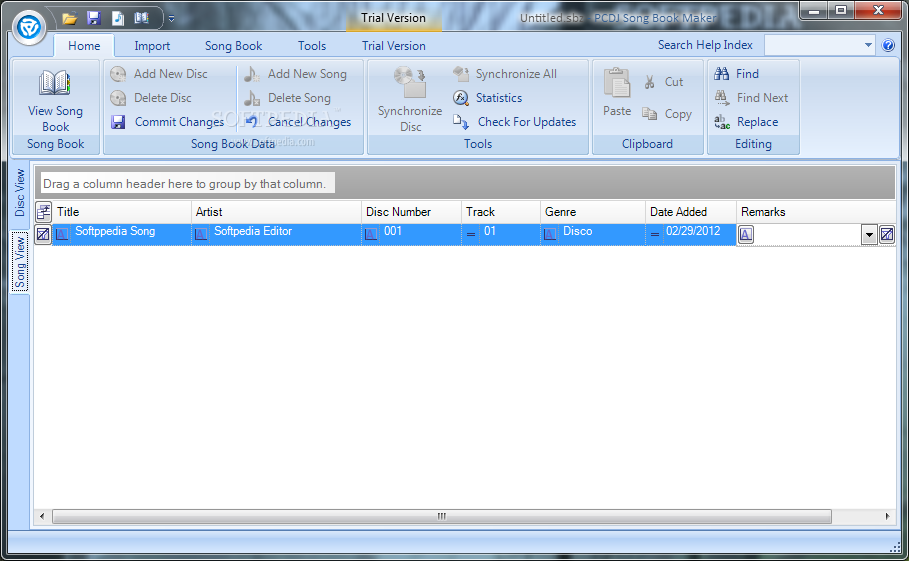Viewport: 909px width, 561px height.
Task: Sort by the Remarks column header
Action: [x=816, y=212]
